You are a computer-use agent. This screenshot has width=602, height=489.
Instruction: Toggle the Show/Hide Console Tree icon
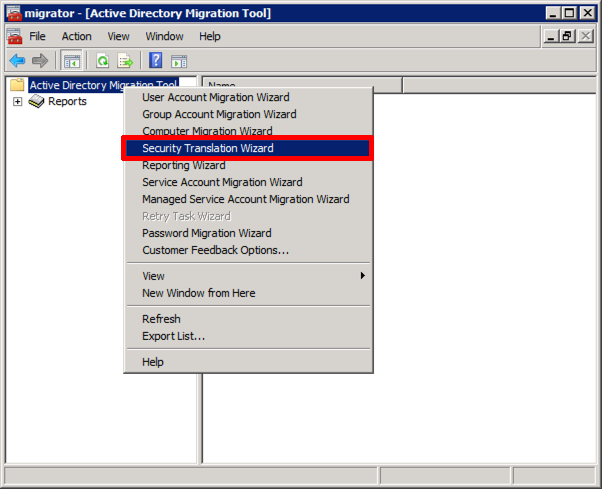coord(72,61)
